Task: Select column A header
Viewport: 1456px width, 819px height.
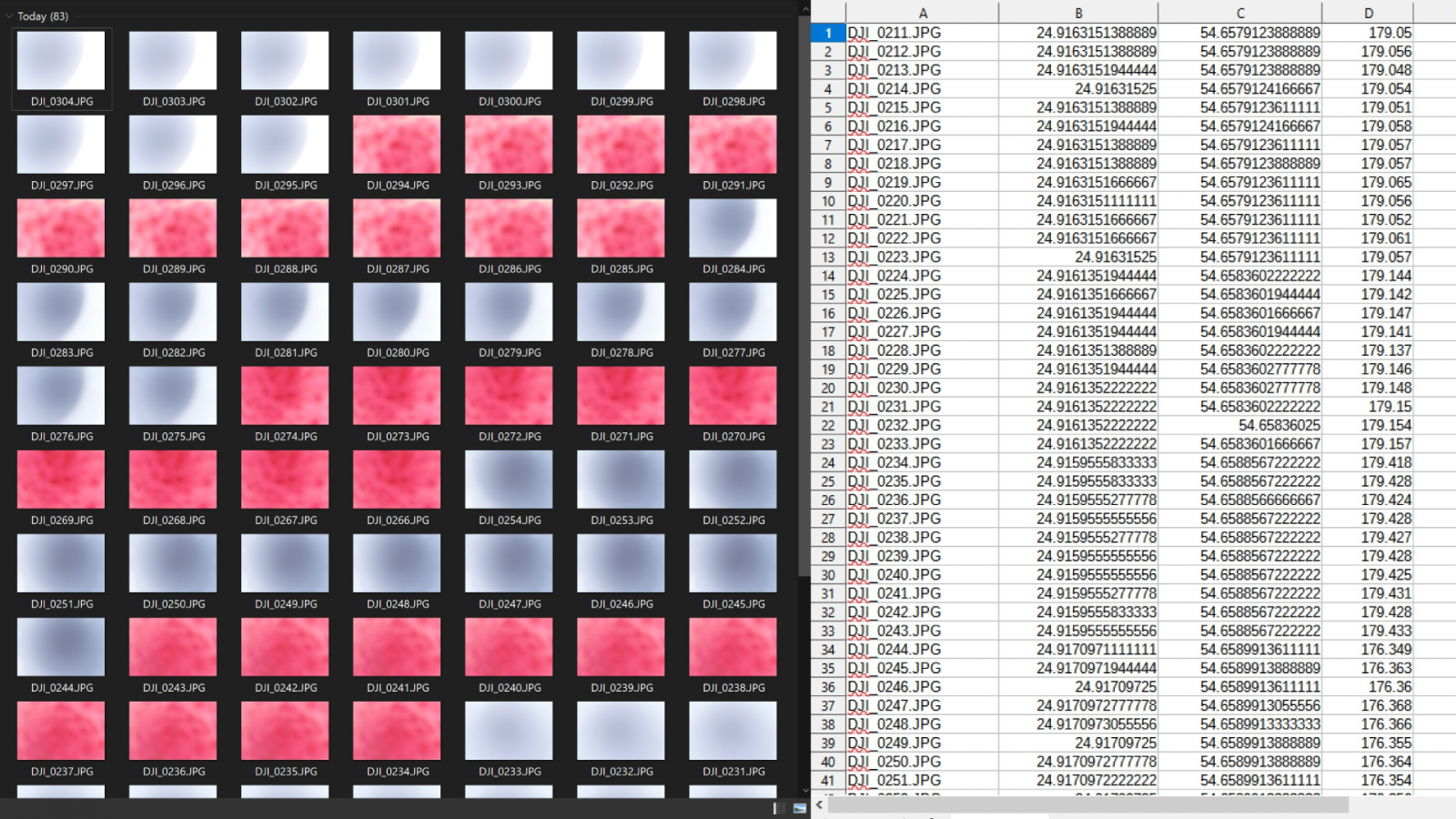Action: click(x=922, y=13)
